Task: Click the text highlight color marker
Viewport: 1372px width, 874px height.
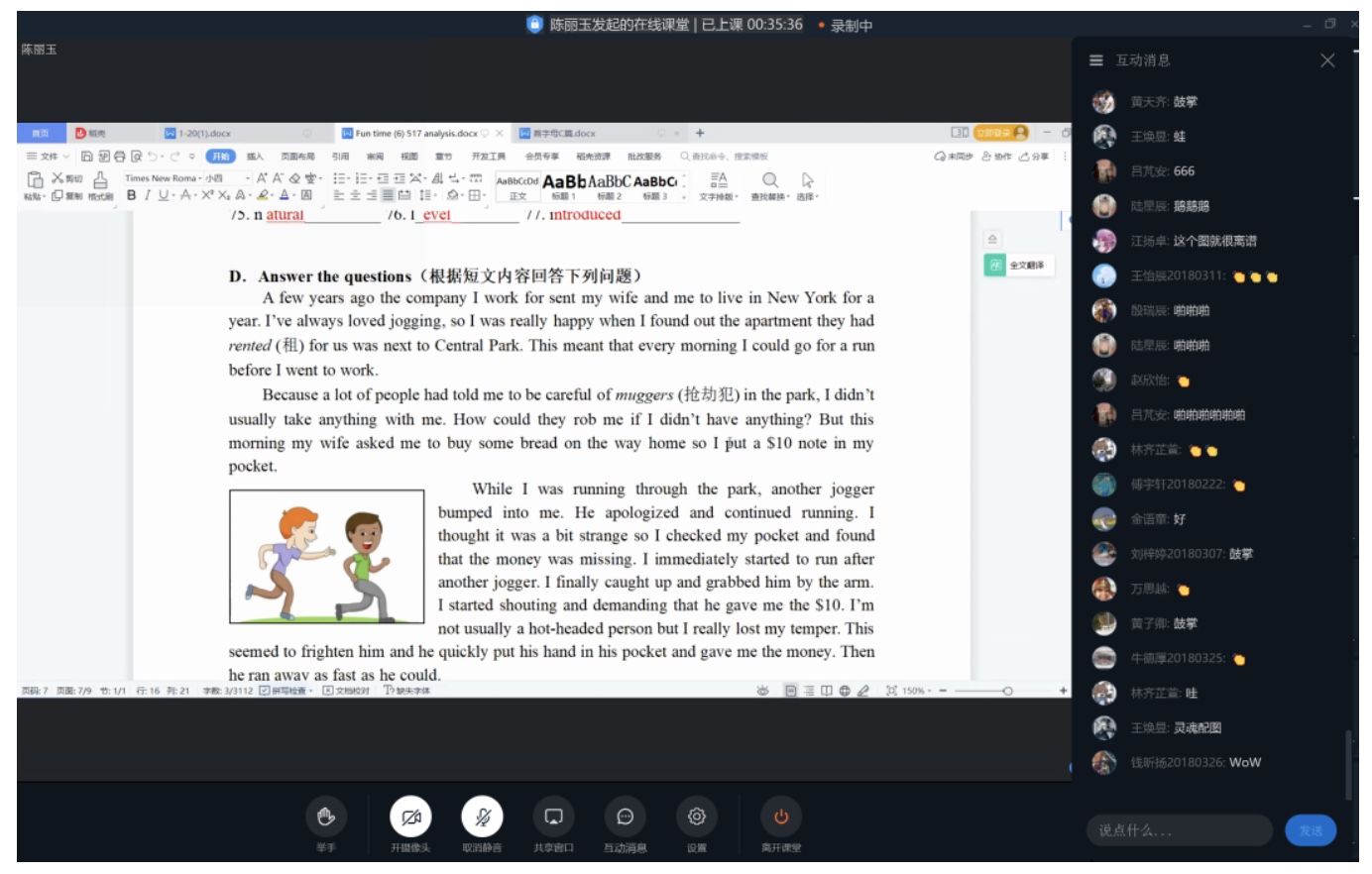Action: (263, 195)
